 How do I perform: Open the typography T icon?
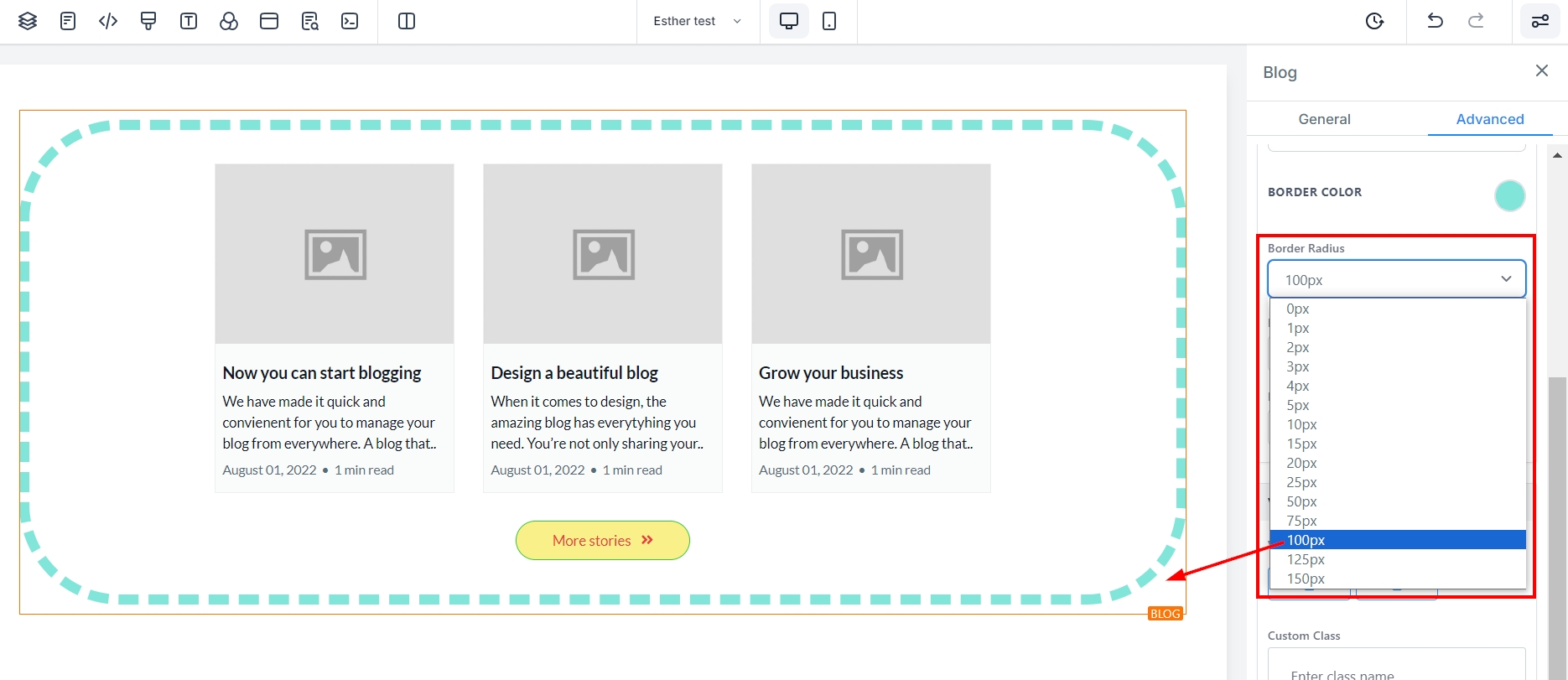[x=189, y=21]
